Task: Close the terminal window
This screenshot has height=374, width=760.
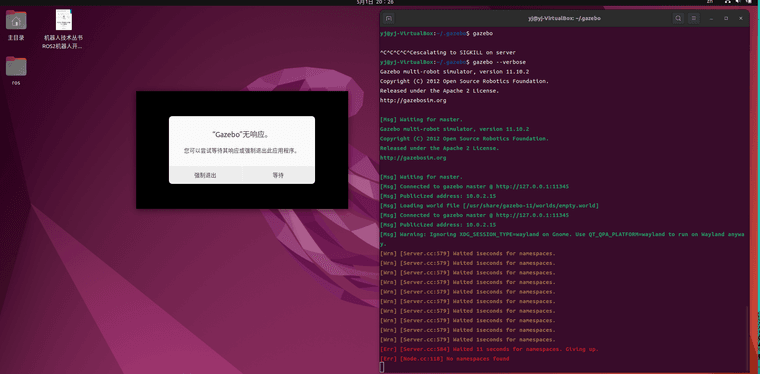Action: point(741,18)
